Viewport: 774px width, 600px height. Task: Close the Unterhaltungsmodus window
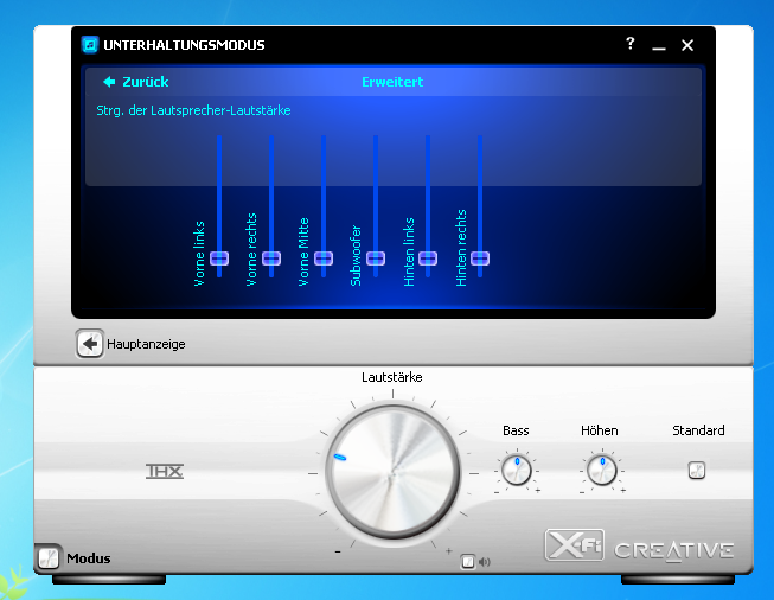point(687,45)
